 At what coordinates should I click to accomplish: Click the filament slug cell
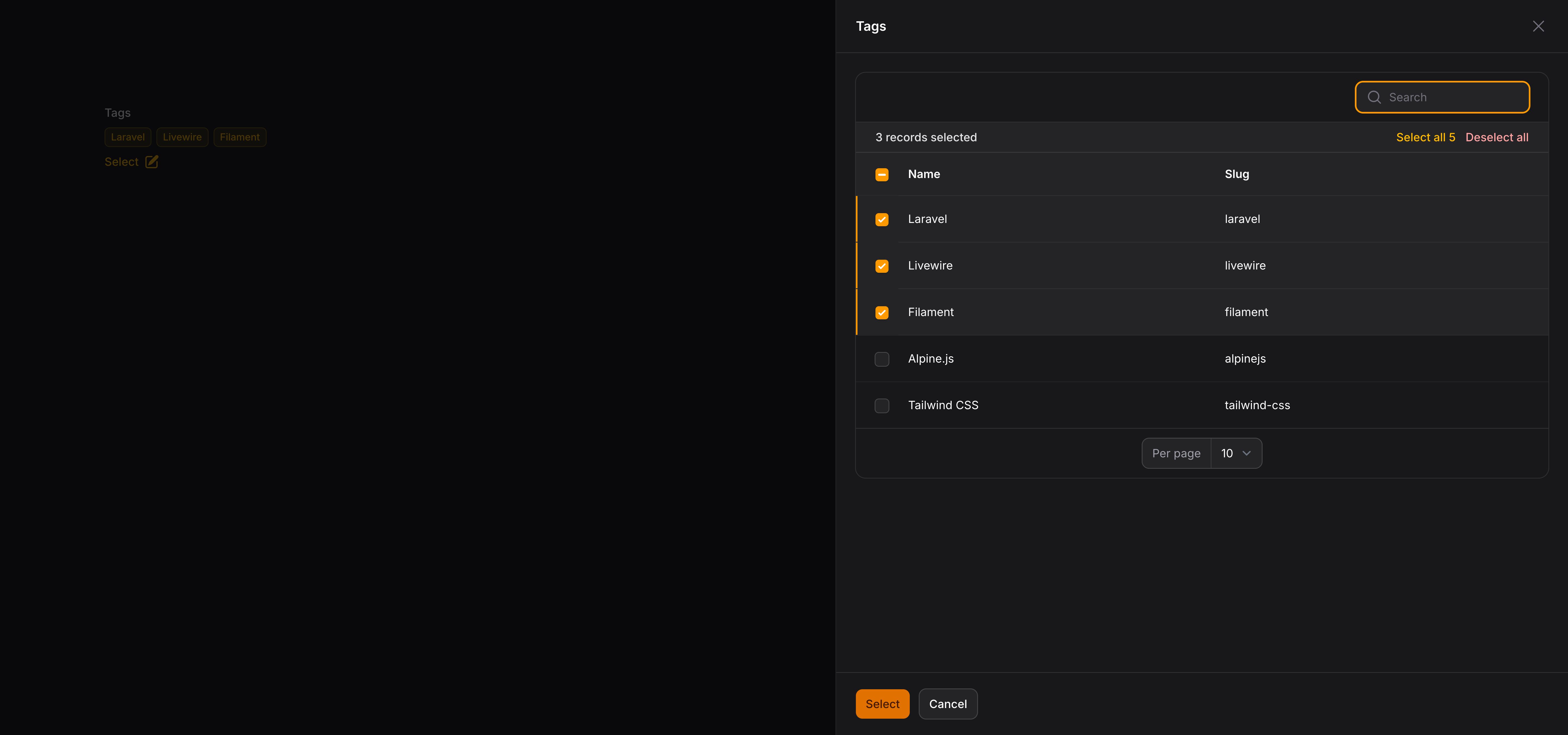point(1246,312)
